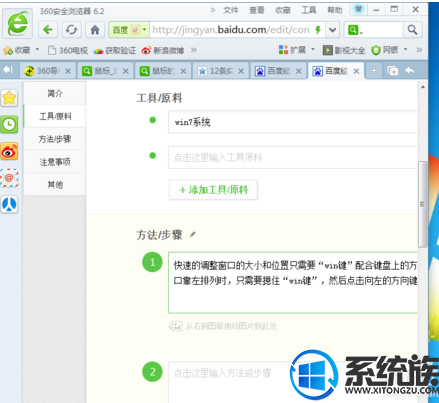Click the step 2 点击这里输入方法或步骤 field
Screen dimensions: 439x403
point(293,382)
